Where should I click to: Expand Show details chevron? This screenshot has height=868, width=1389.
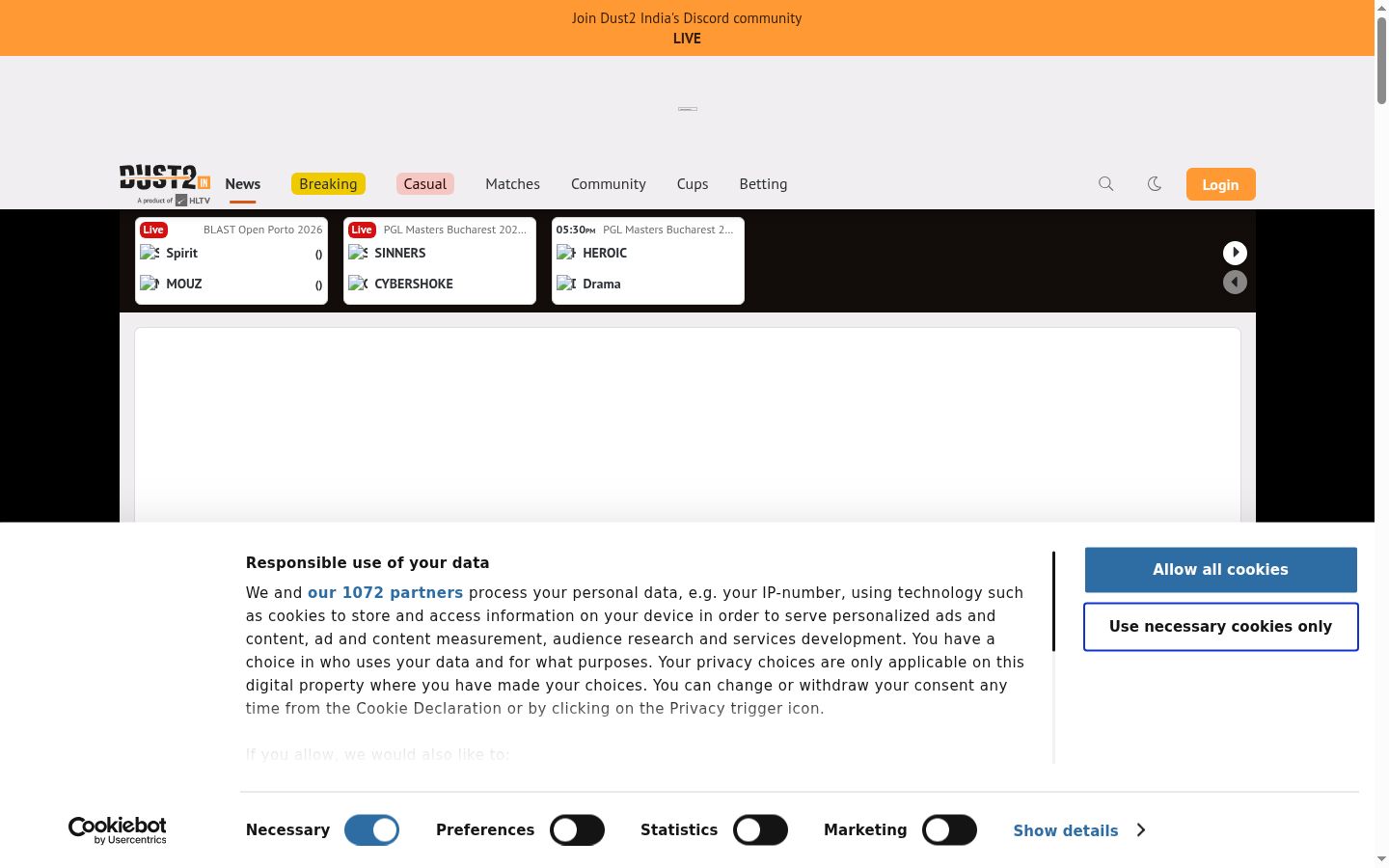click(1141, 830)
